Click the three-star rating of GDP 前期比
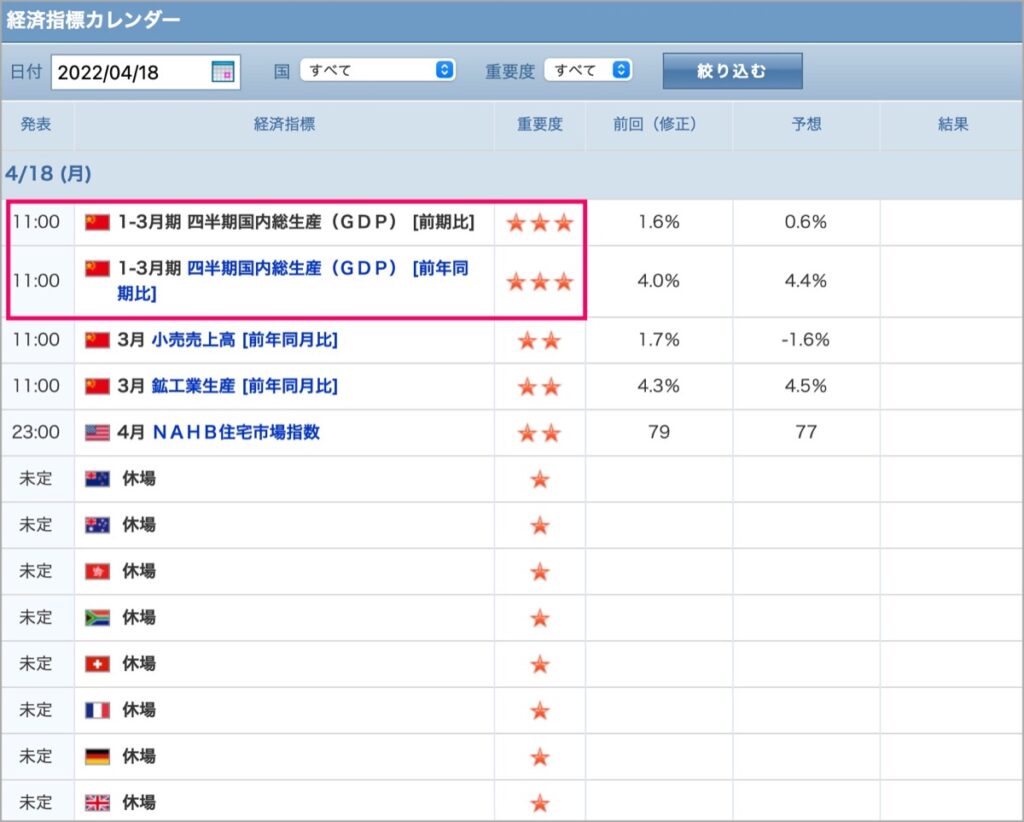The image size is (1024, 822). coord(540,223)
